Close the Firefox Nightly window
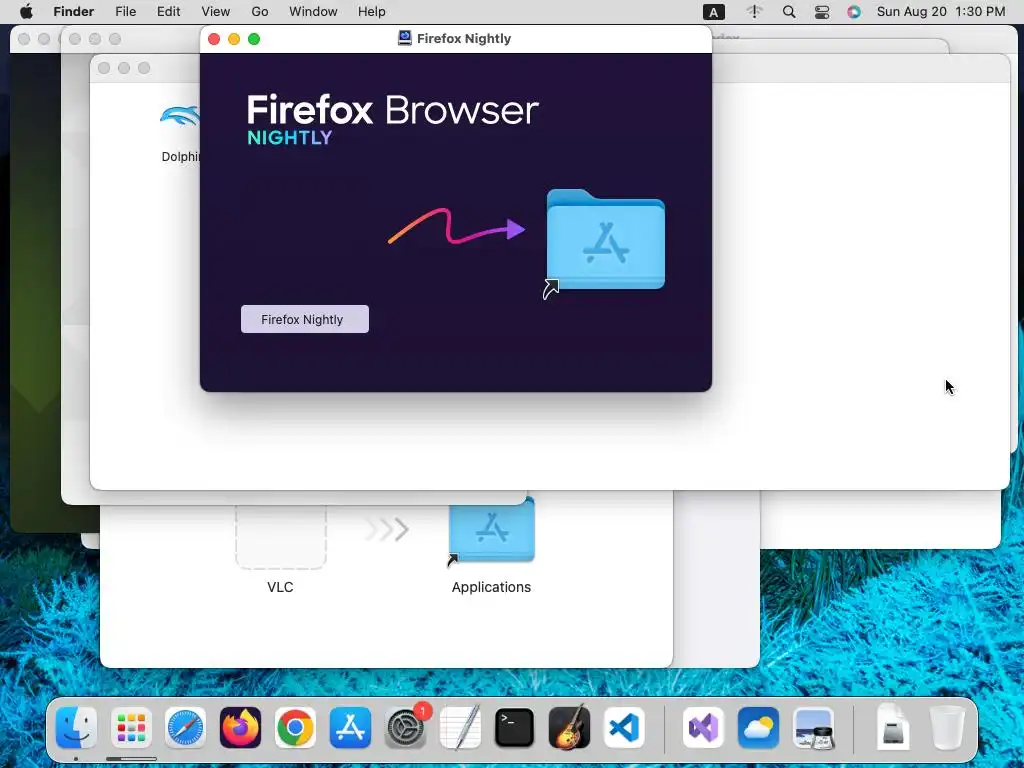 click(214, 39)
